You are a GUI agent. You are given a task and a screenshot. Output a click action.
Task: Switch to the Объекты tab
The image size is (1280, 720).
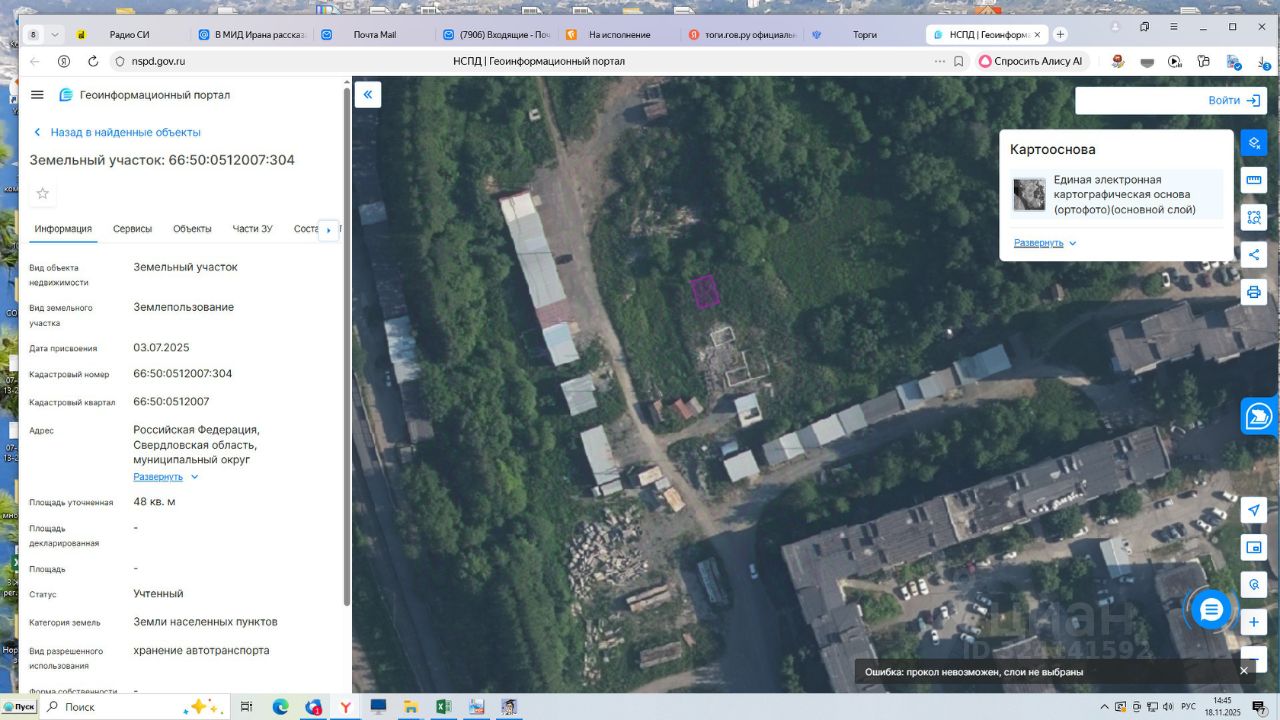pos(192,229)
